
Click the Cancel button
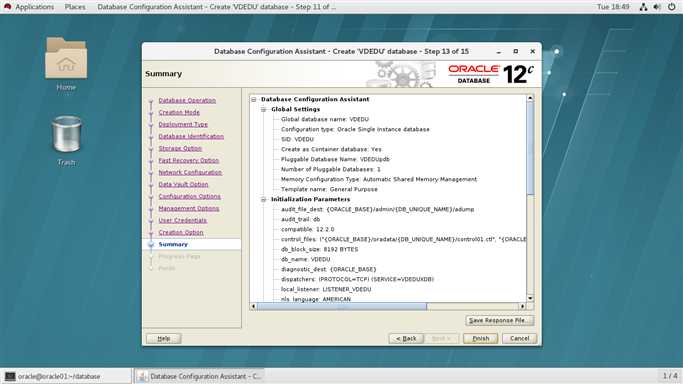click(x=519, y=338)
